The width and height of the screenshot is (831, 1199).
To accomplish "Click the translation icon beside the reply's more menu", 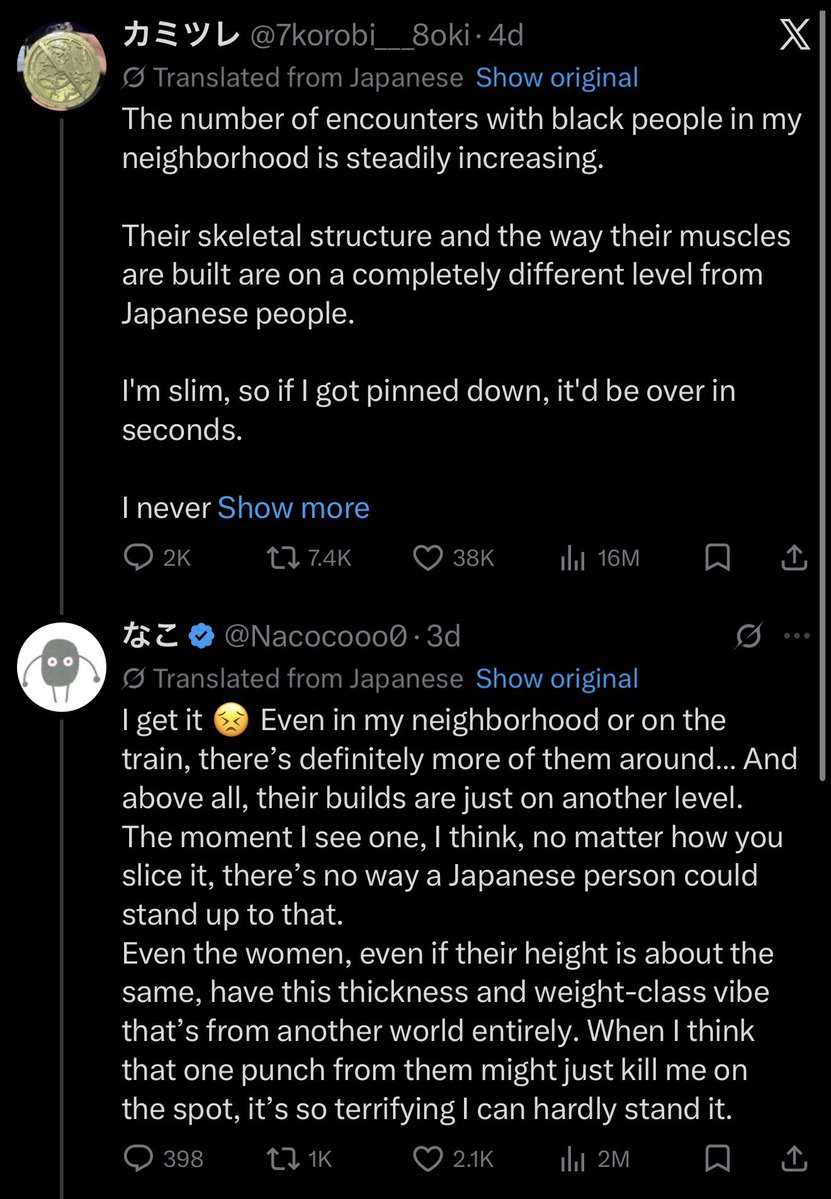I will [748, 635].
